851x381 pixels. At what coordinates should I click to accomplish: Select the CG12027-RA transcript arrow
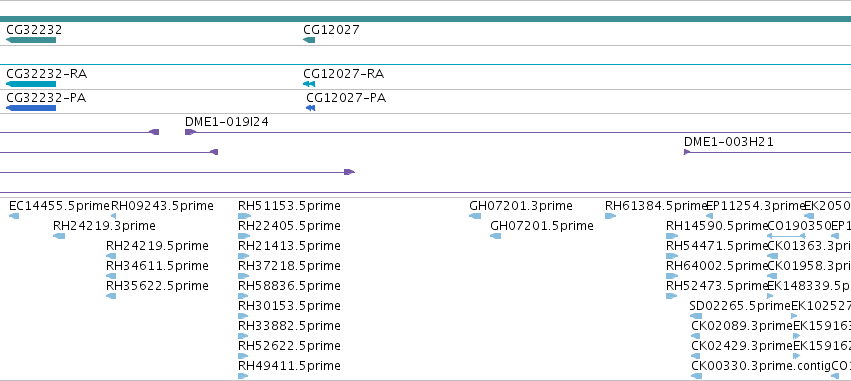tap(309, 84)
